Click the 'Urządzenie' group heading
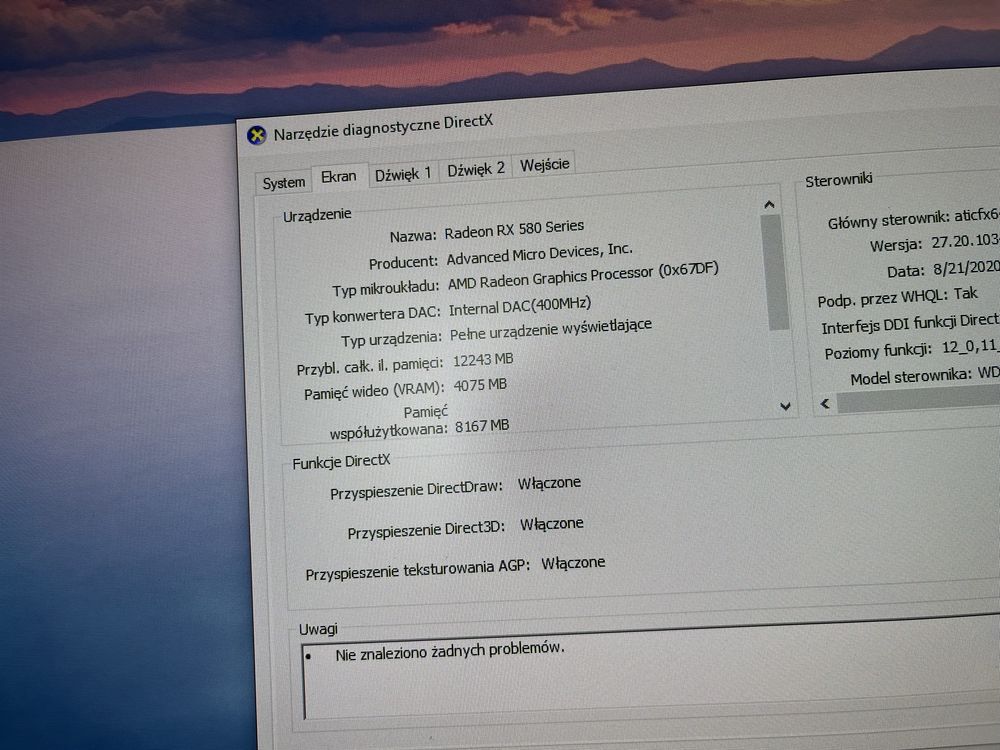Viewport: 1000px width, 750px height. 317,215
